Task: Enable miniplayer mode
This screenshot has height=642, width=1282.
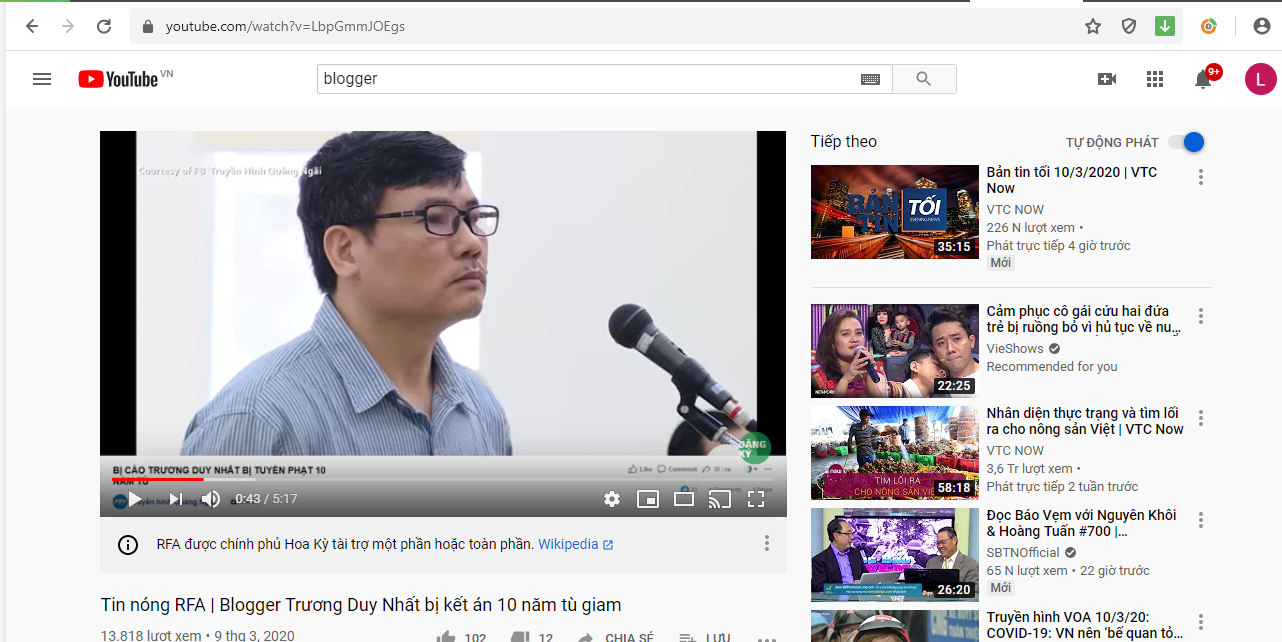Action: click(x=648, y=499)
